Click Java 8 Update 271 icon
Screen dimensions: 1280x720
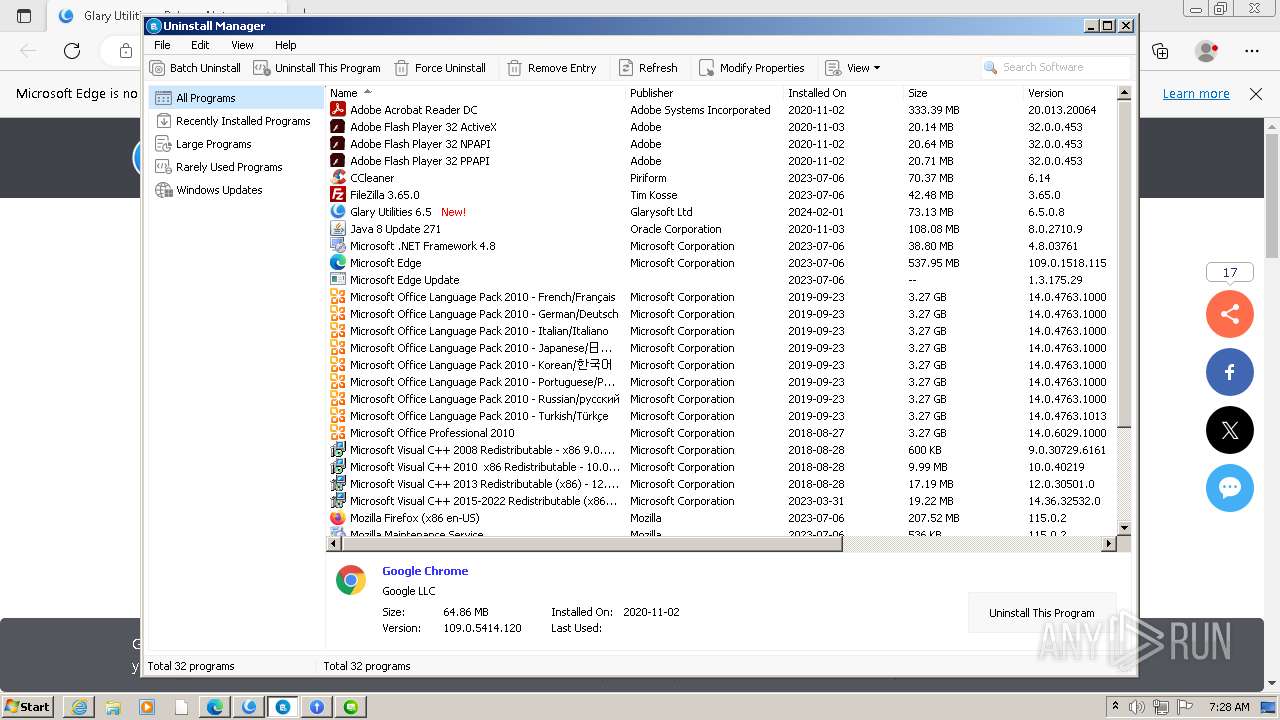coord(338,229)
